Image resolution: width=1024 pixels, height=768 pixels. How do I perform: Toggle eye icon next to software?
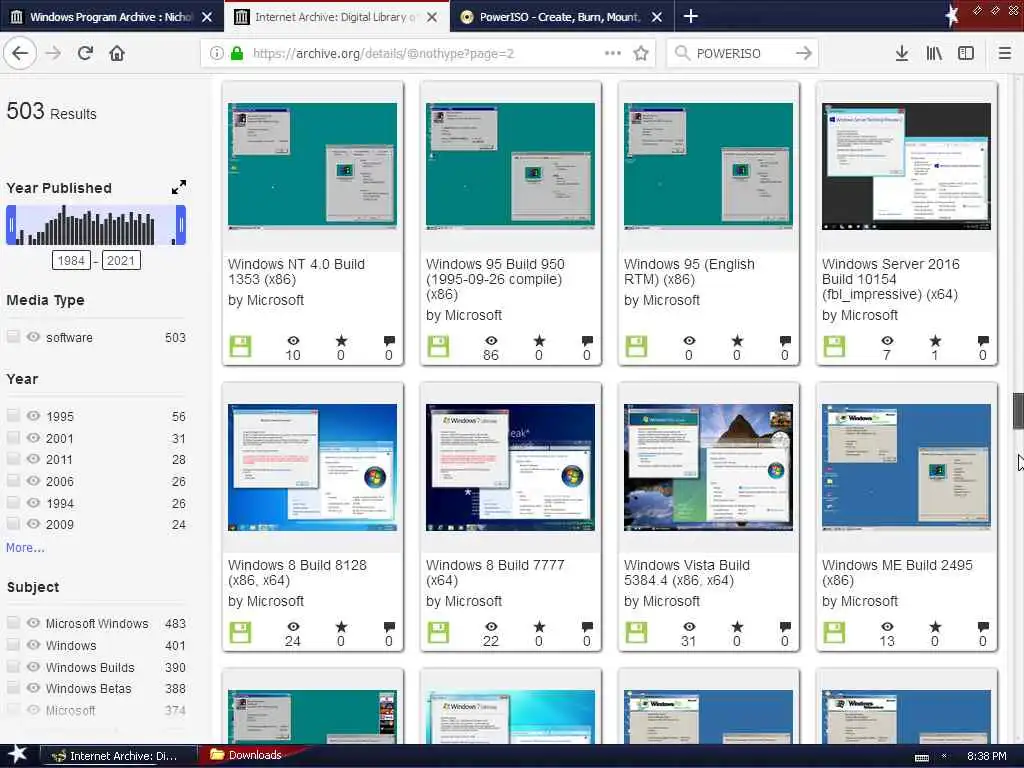click(33, 337)
